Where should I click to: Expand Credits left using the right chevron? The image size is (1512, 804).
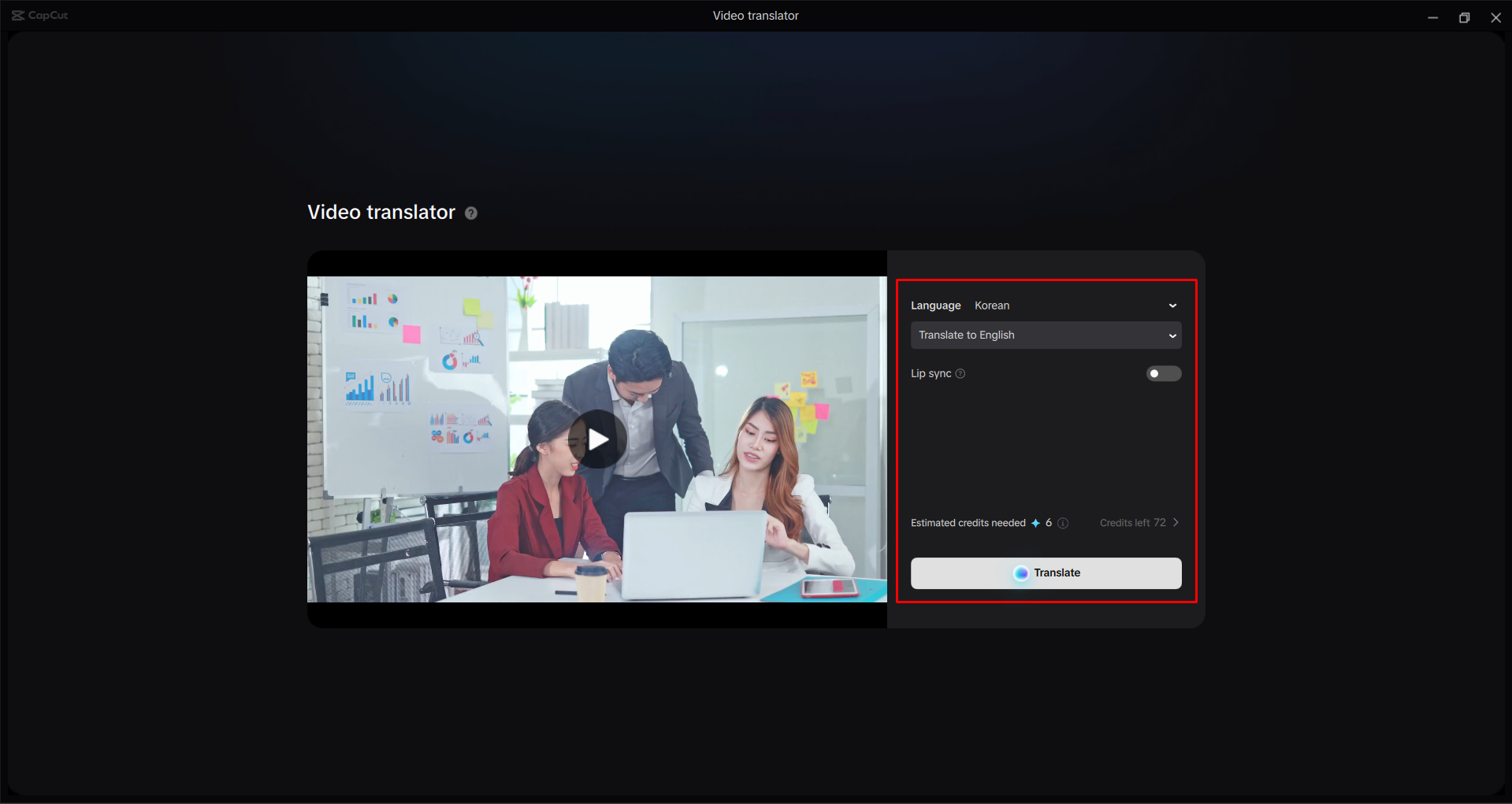pos(1175,522)
